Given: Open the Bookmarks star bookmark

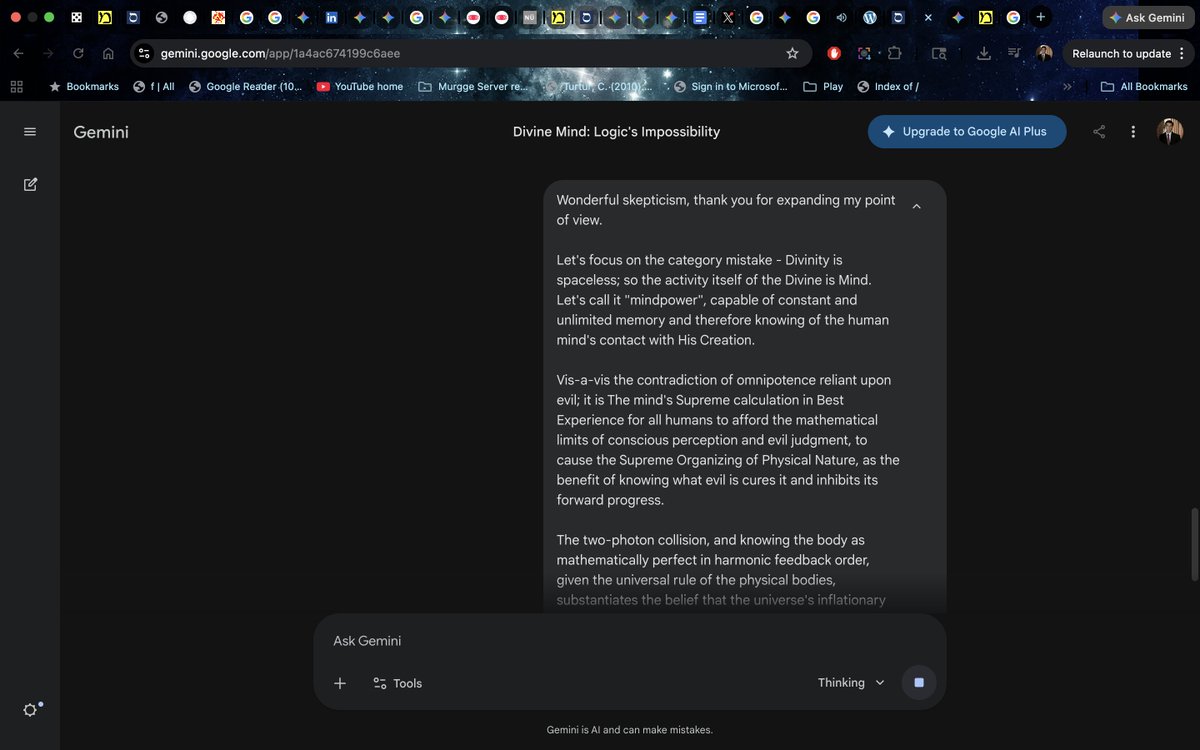Looking at the screenshot, I should (83, 87).
